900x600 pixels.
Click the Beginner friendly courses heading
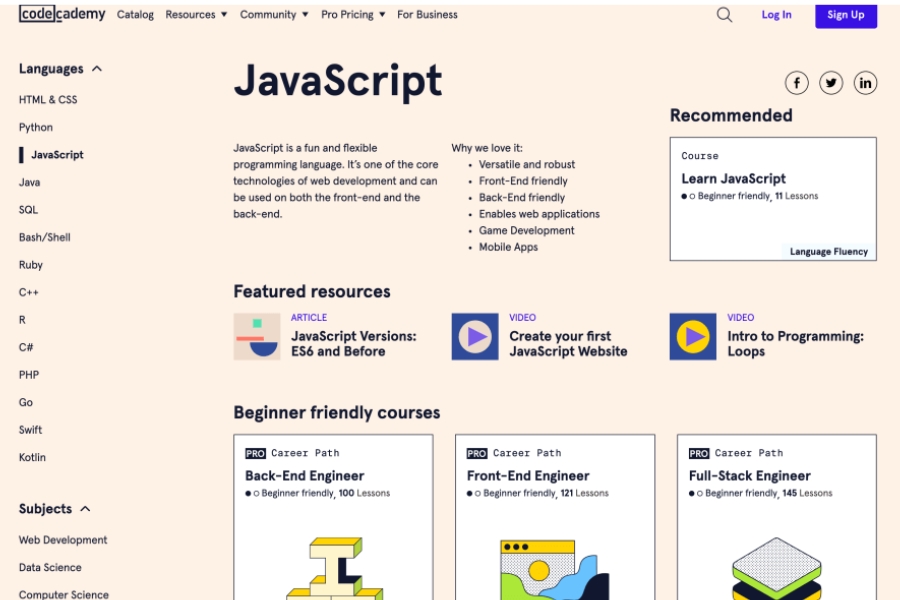336,413
